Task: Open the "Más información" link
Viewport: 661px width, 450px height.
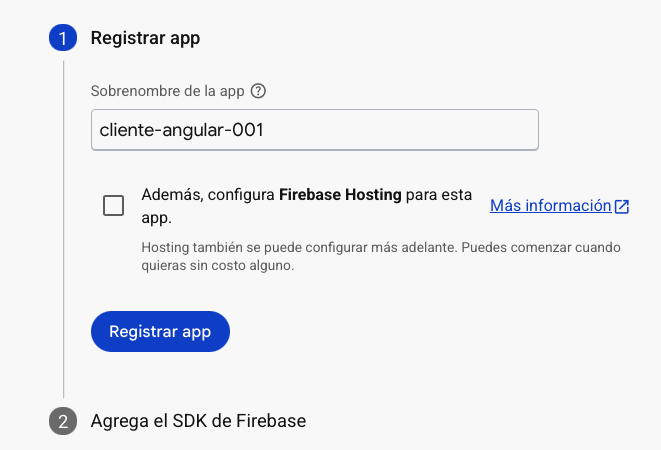Action: (x=550, y=206)
